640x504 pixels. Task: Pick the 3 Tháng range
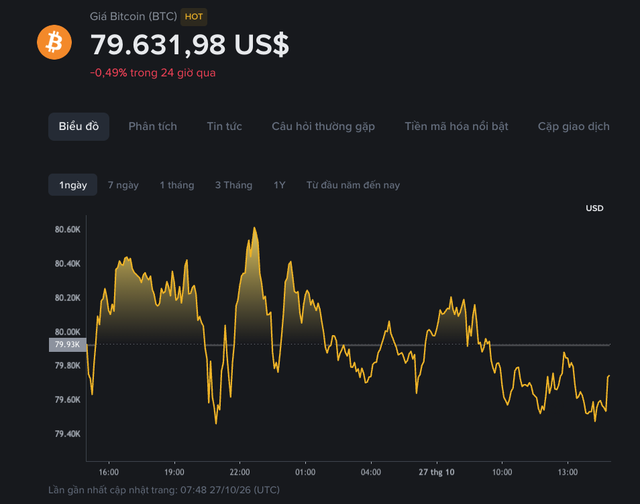tap(234, 185)
